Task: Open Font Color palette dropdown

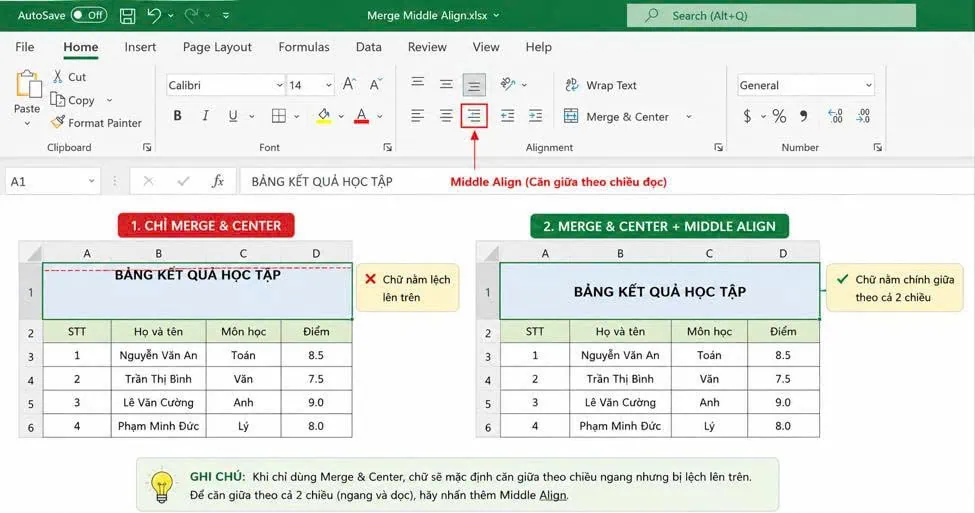Action: (x=380, y=116)
